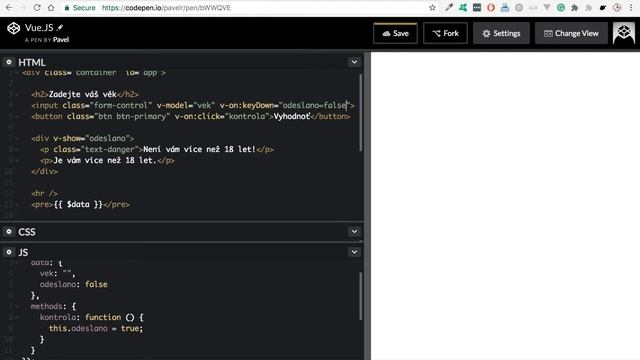This screenshot has width=640, height=360.
Task: Save the pen
Action: (395, 33)
